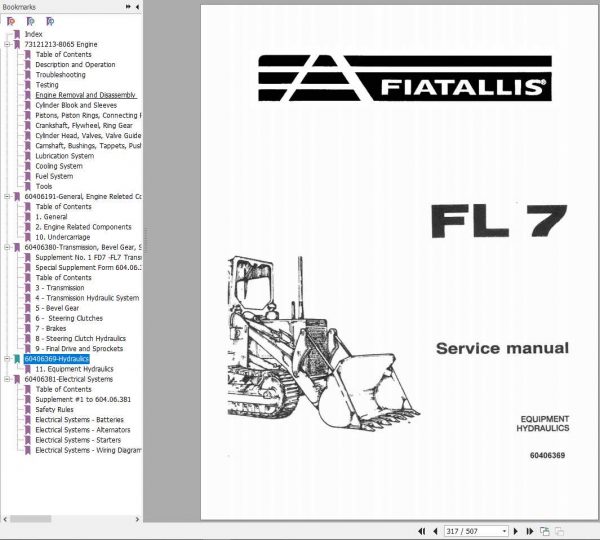Open the 10. Undercarriage bookmark

pos(63,237)
